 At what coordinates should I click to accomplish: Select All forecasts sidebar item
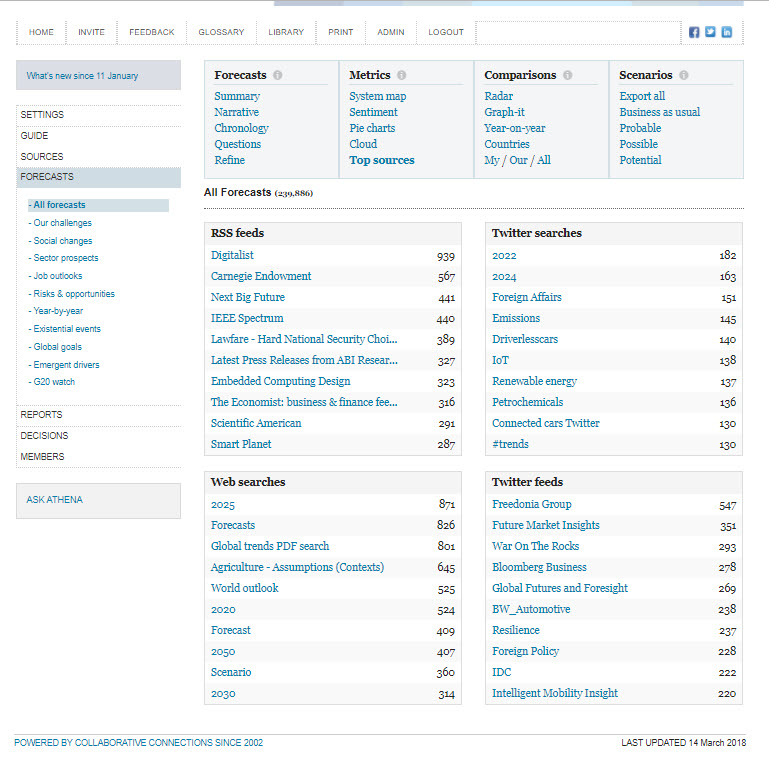pos(98,205)
